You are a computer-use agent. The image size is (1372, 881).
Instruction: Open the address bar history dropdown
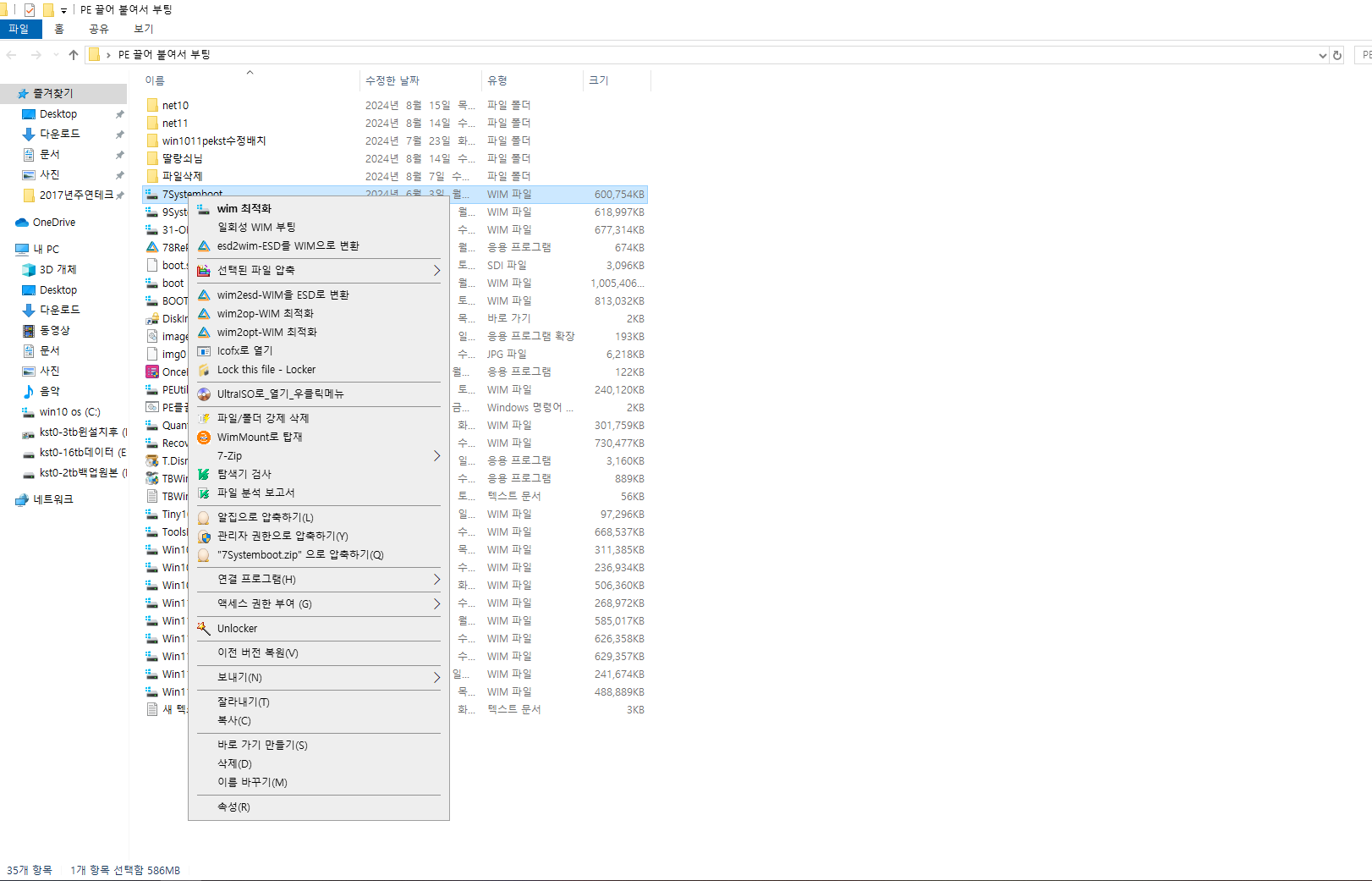click(1322, 55)
